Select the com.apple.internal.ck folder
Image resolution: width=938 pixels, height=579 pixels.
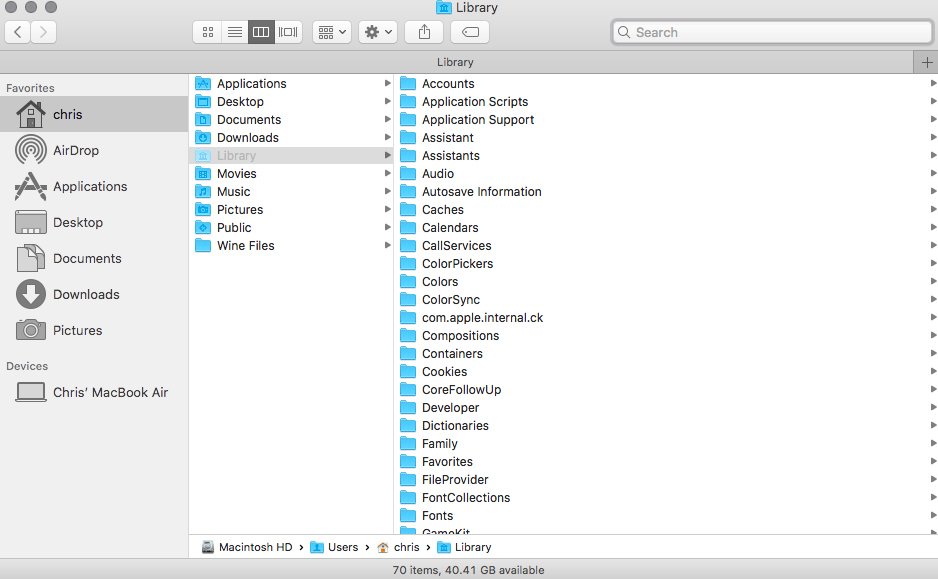[x=666, y=318]
